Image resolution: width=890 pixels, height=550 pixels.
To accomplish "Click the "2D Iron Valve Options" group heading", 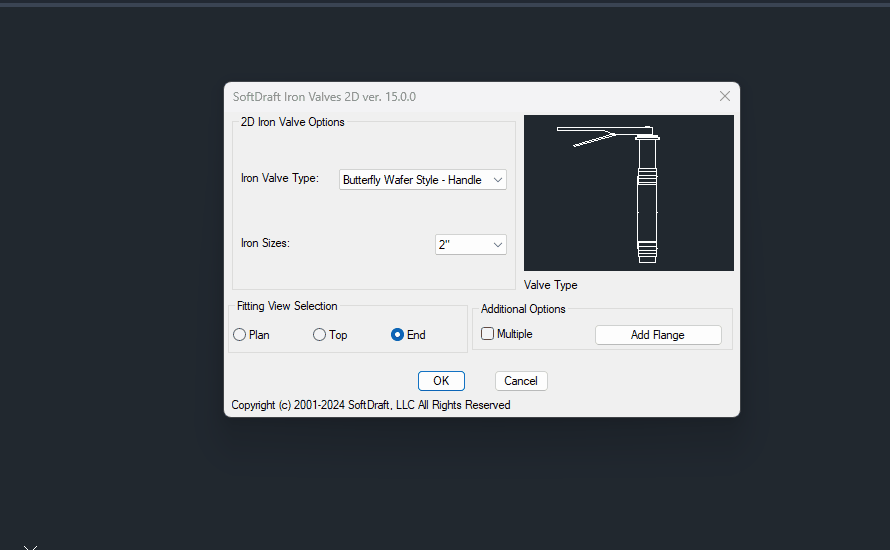I will [293, 122].
